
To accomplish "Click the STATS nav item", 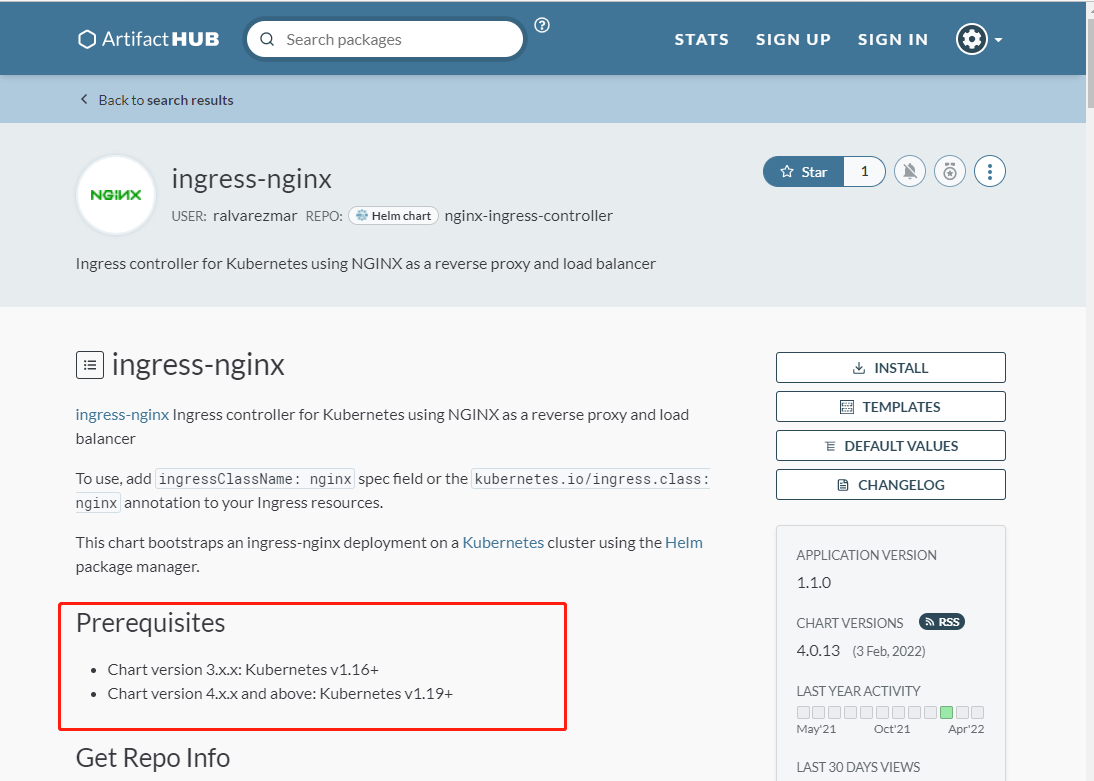I will pos(701,40).
